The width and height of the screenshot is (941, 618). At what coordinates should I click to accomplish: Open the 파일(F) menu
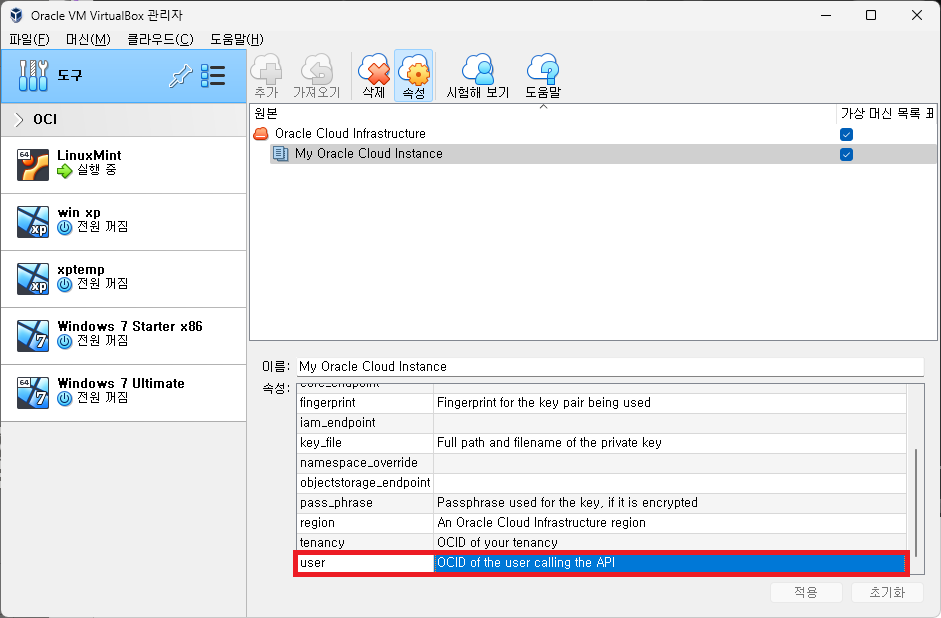[x=29, y=40]
